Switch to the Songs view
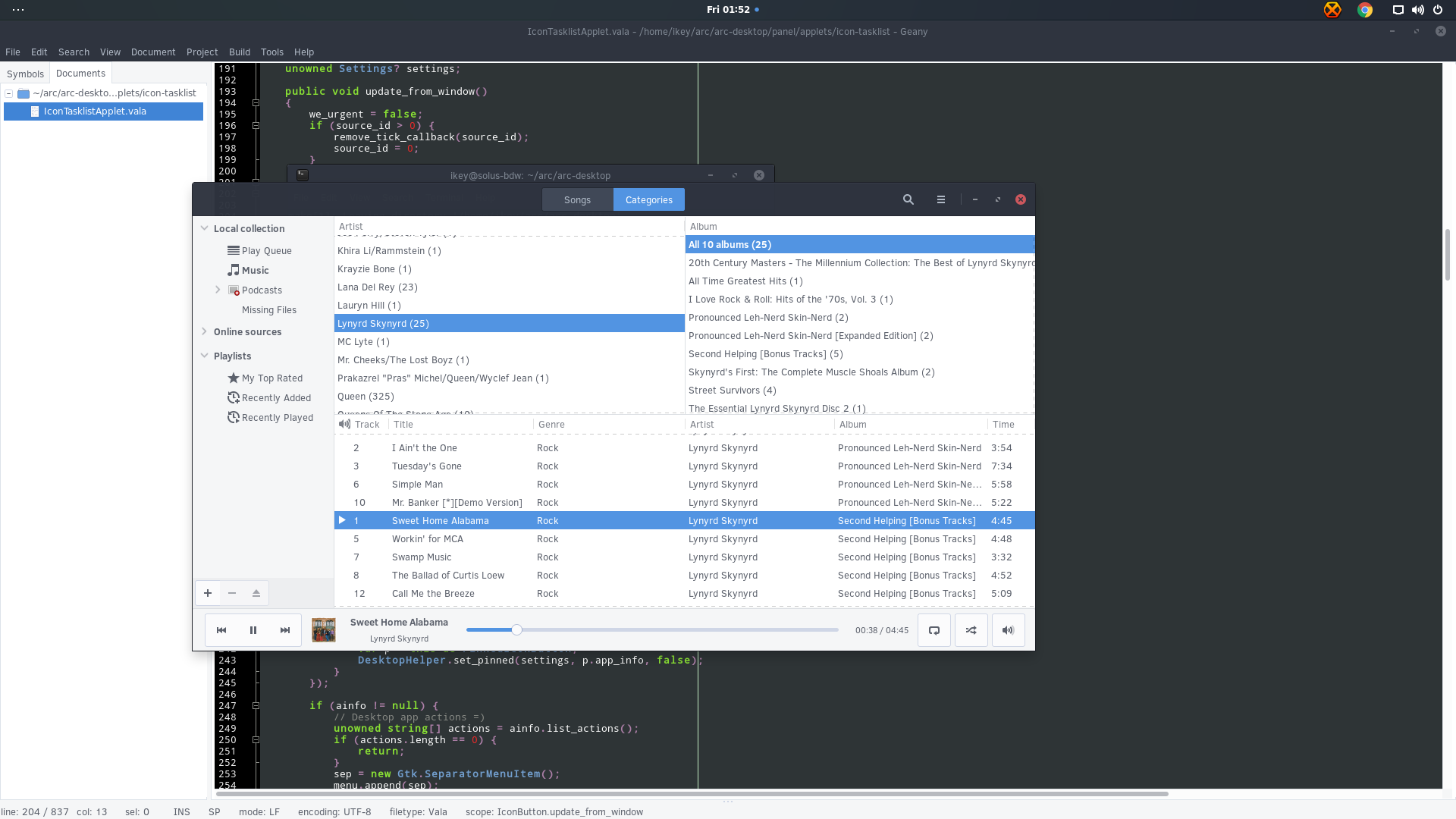The height and width of the screenshot is (819, 1456). coord(577,200)
